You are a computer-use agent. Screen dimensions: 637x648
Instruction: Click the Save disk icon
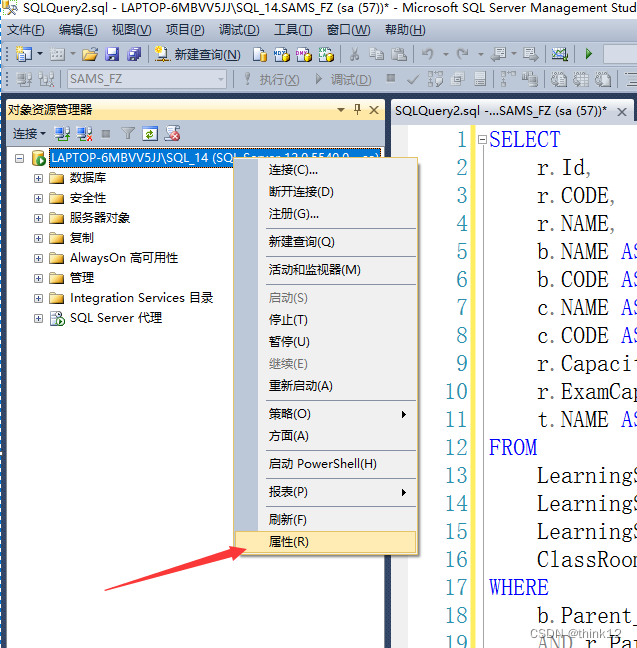coord(112,54)
